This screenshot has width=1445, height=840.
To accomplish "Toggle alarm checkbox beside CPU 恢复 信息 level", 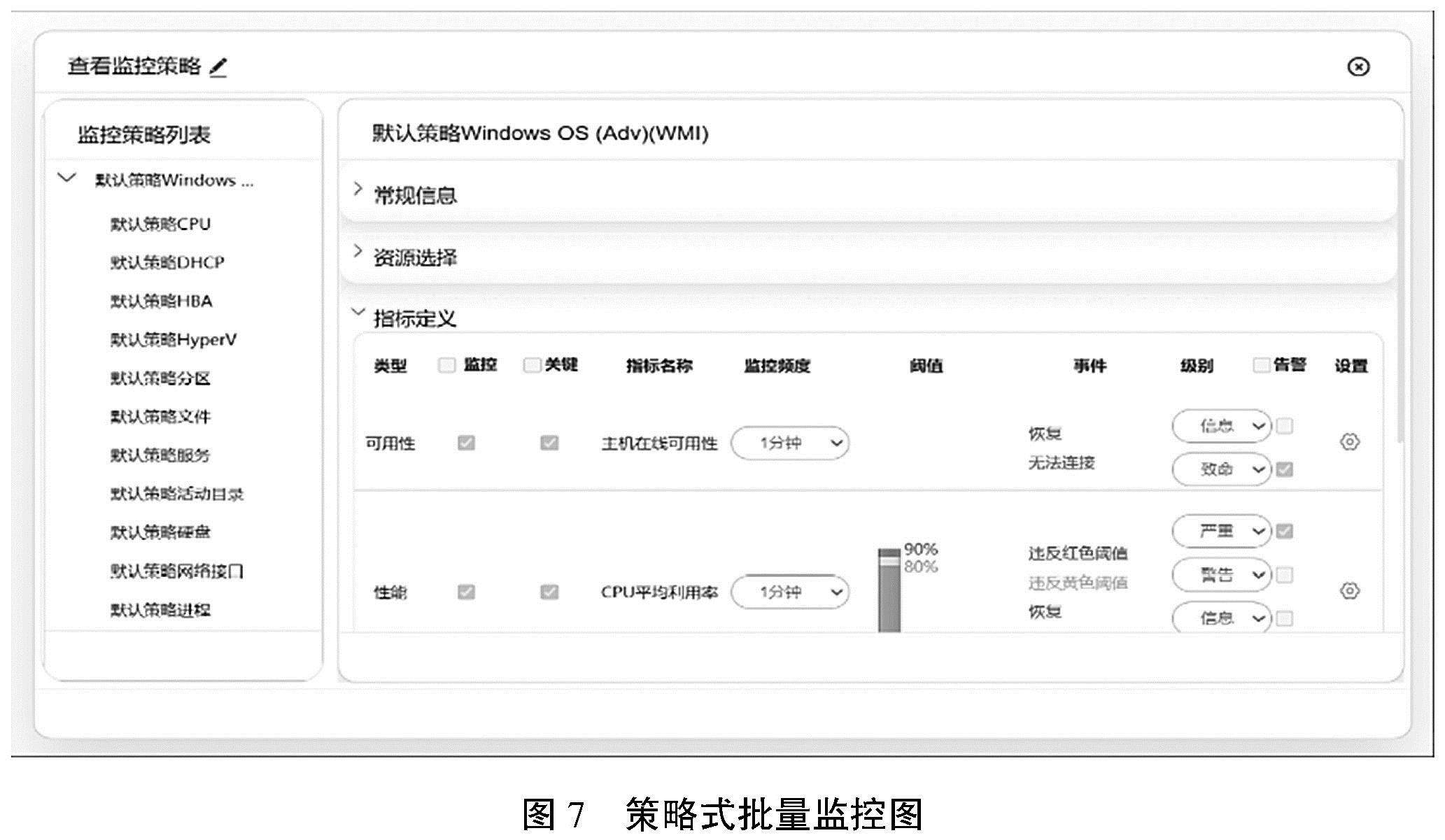I will pyautogui.click(x=1285, y=618).
